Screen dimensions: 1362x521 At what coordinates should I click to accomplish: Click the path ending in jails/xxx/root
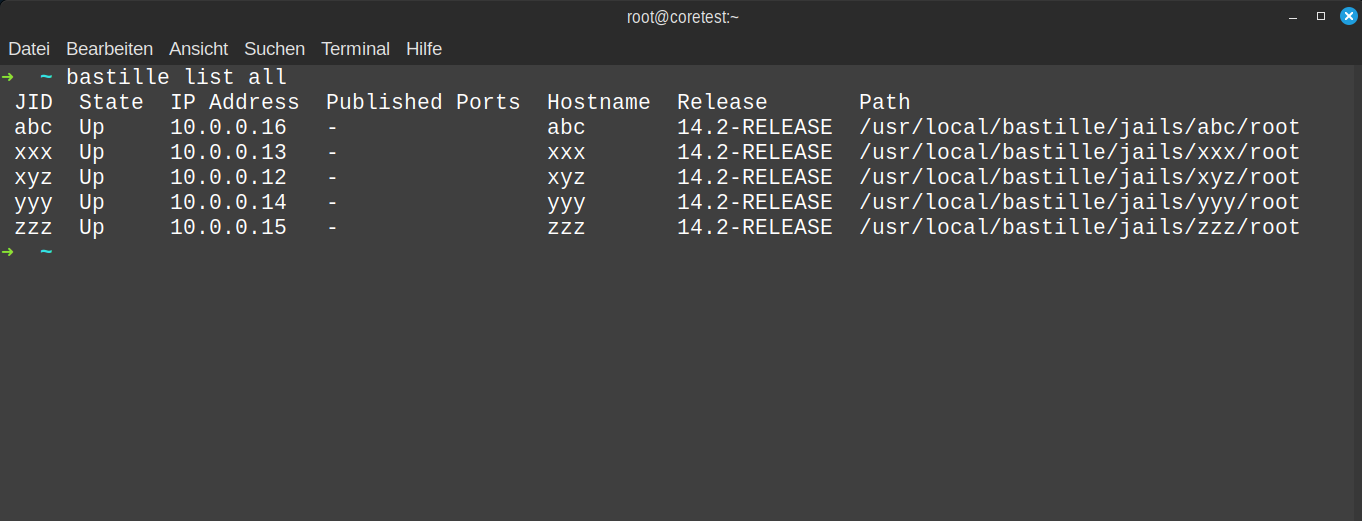pos(1079,152)
